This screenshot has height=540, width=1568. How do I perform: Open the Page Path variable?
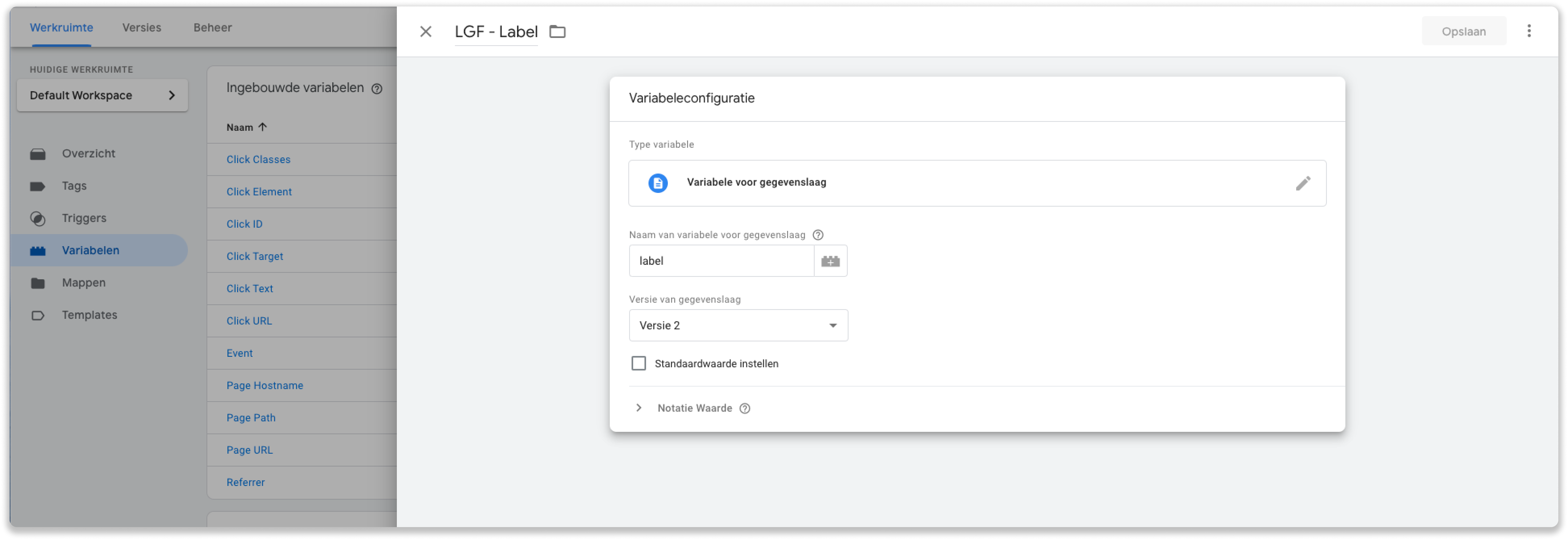pos(251,418)
